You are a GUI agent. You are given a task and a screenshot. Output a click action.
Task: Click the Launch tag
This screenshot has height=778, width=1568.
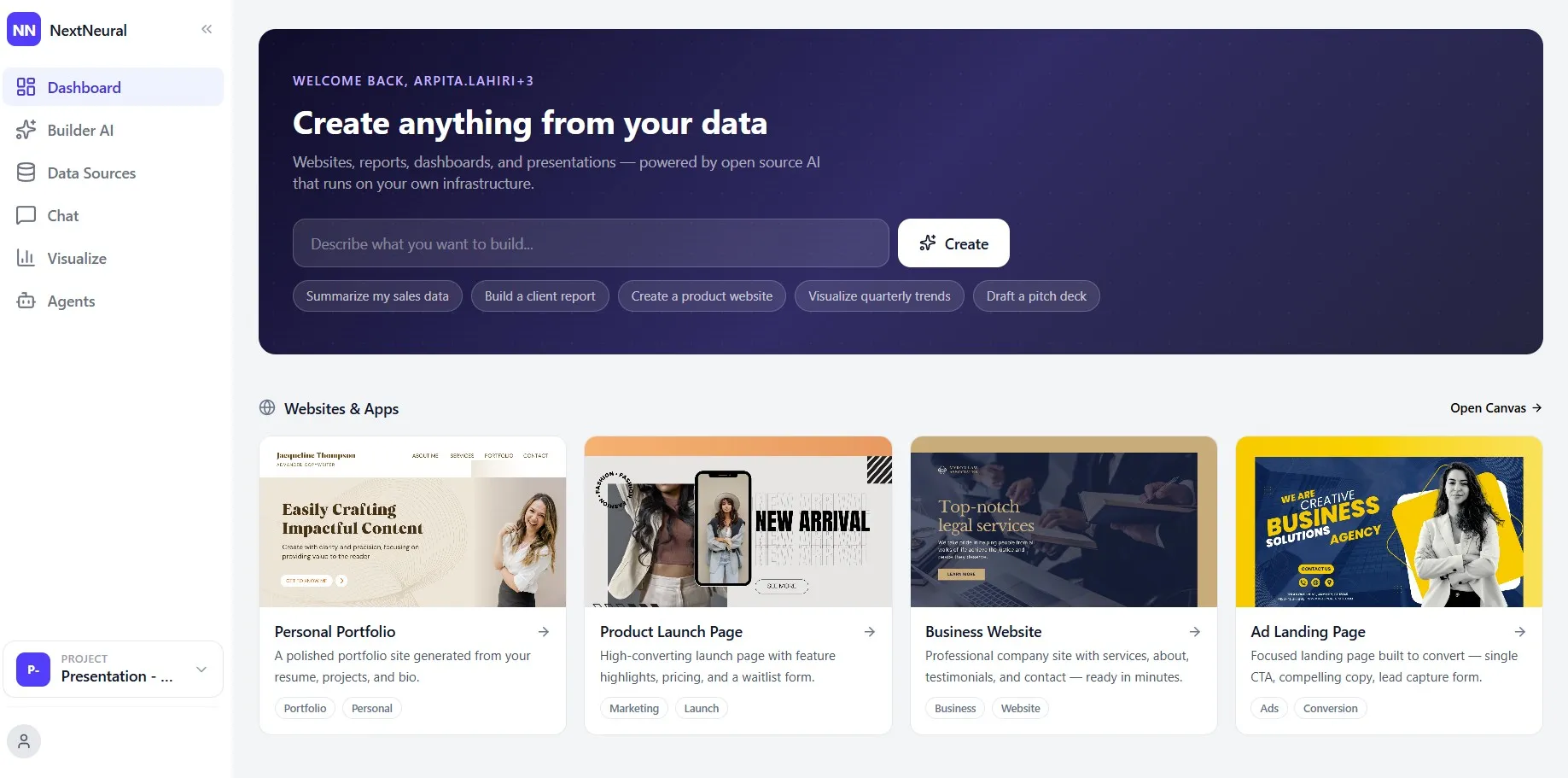click(702, 708)
